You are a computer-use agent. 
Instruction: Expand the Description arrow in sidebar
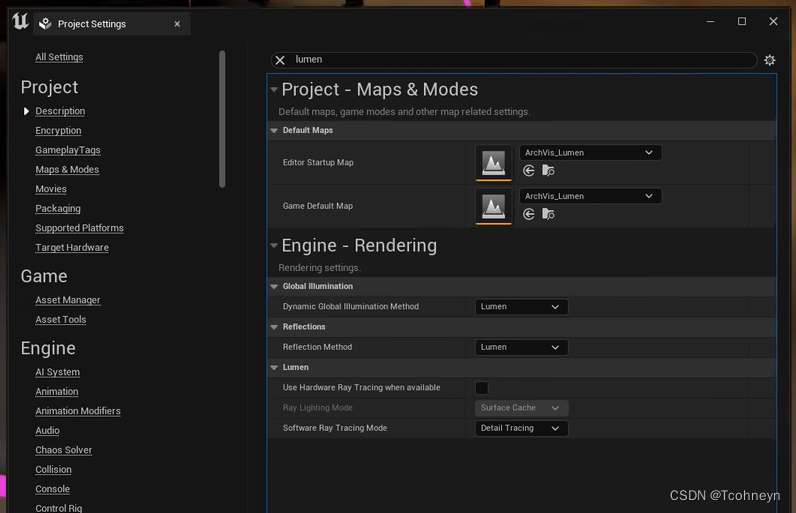[26, 111]
